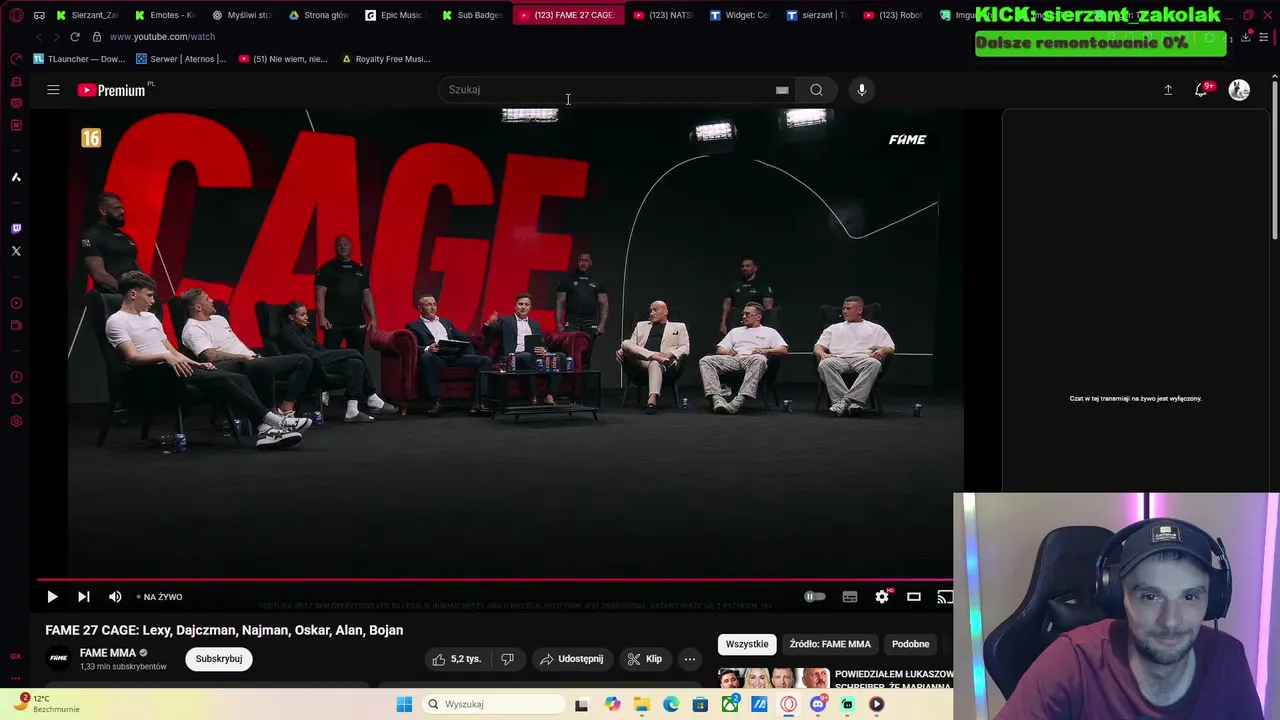Open X (Twitter) in Opera sidebar
Image resolution: width=1280 pixels, height=720 pixels.
(16, 251)
